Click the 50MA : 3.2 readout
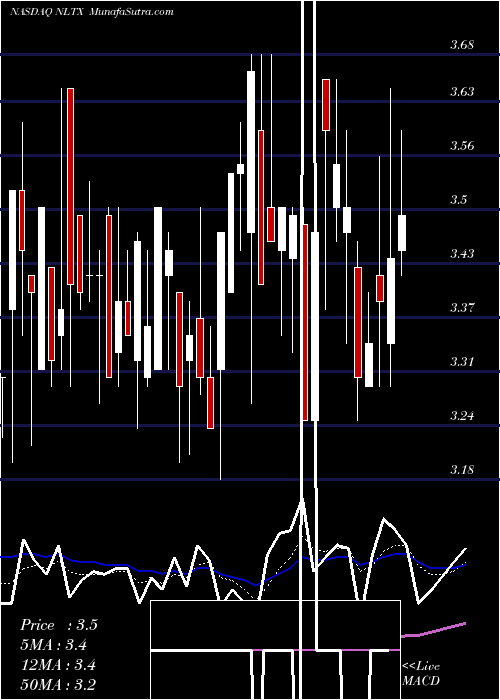The image size is (500, 700). point(58,684)
